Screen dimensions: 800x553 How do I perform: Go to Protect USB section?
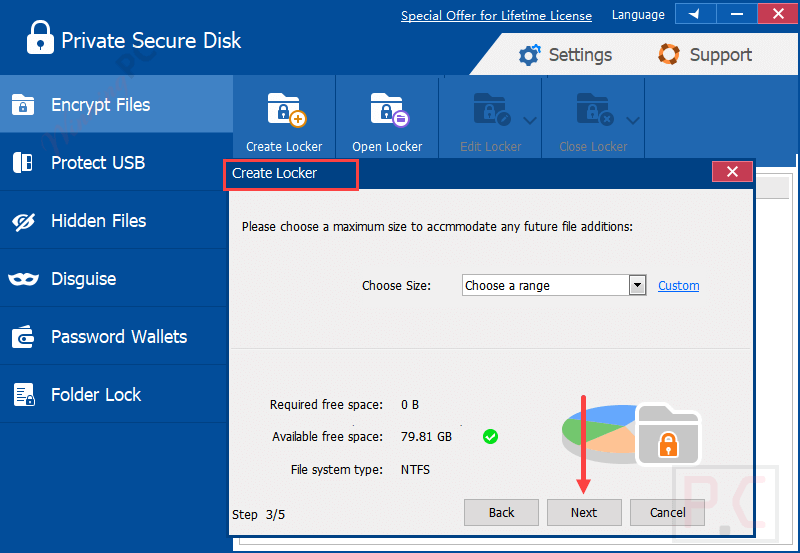click(x=113, y=162)
